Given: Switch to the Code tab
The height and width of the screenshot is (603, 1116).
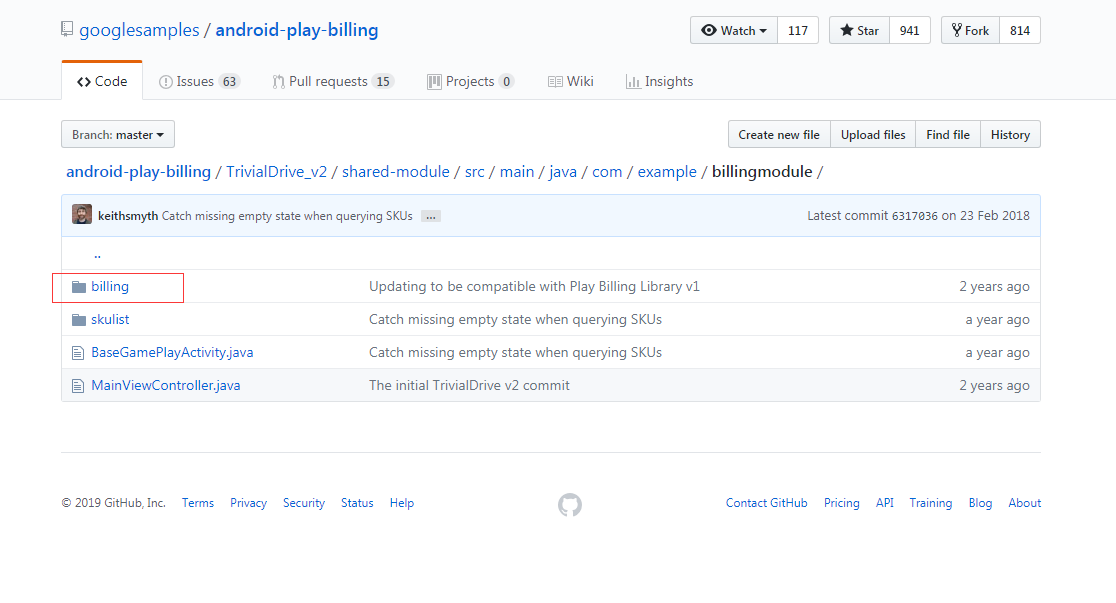Looking at the screenshot, I should (x=101, y=81).
